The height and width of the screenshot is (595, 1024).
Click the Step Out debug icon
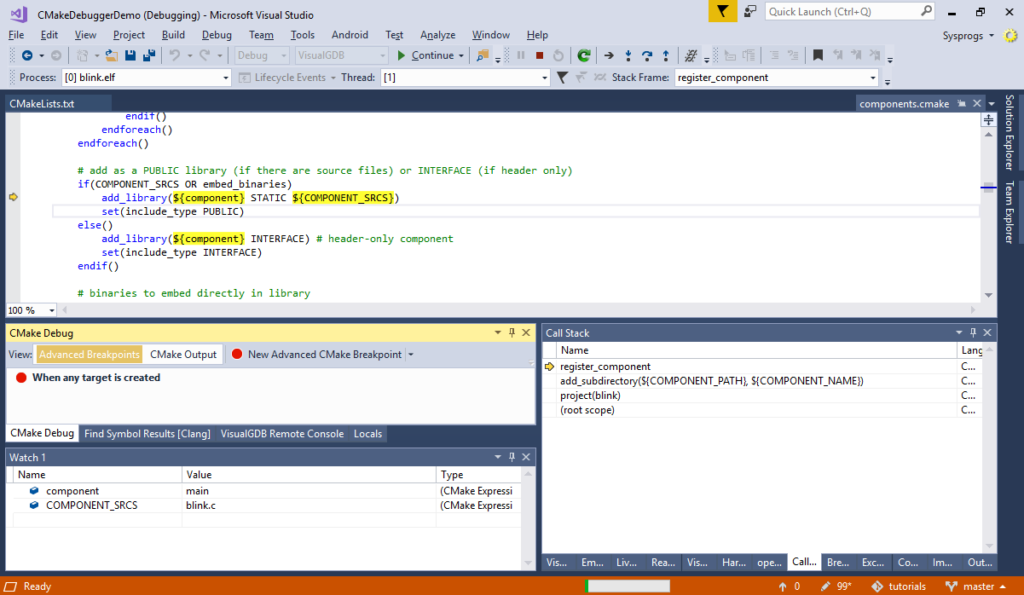tap(666, 56)
